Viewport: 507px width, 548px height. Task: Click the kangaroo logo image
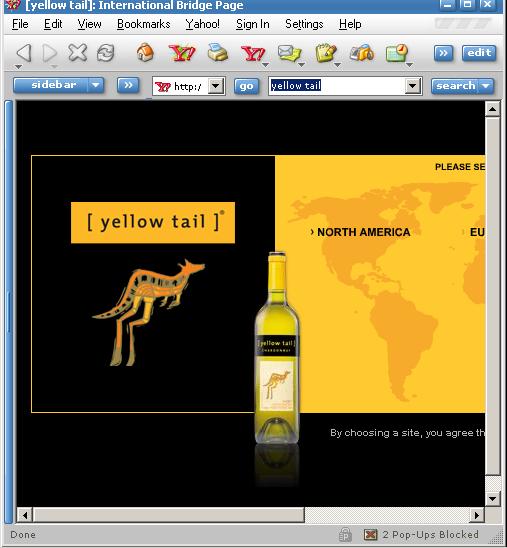[148, 312]
